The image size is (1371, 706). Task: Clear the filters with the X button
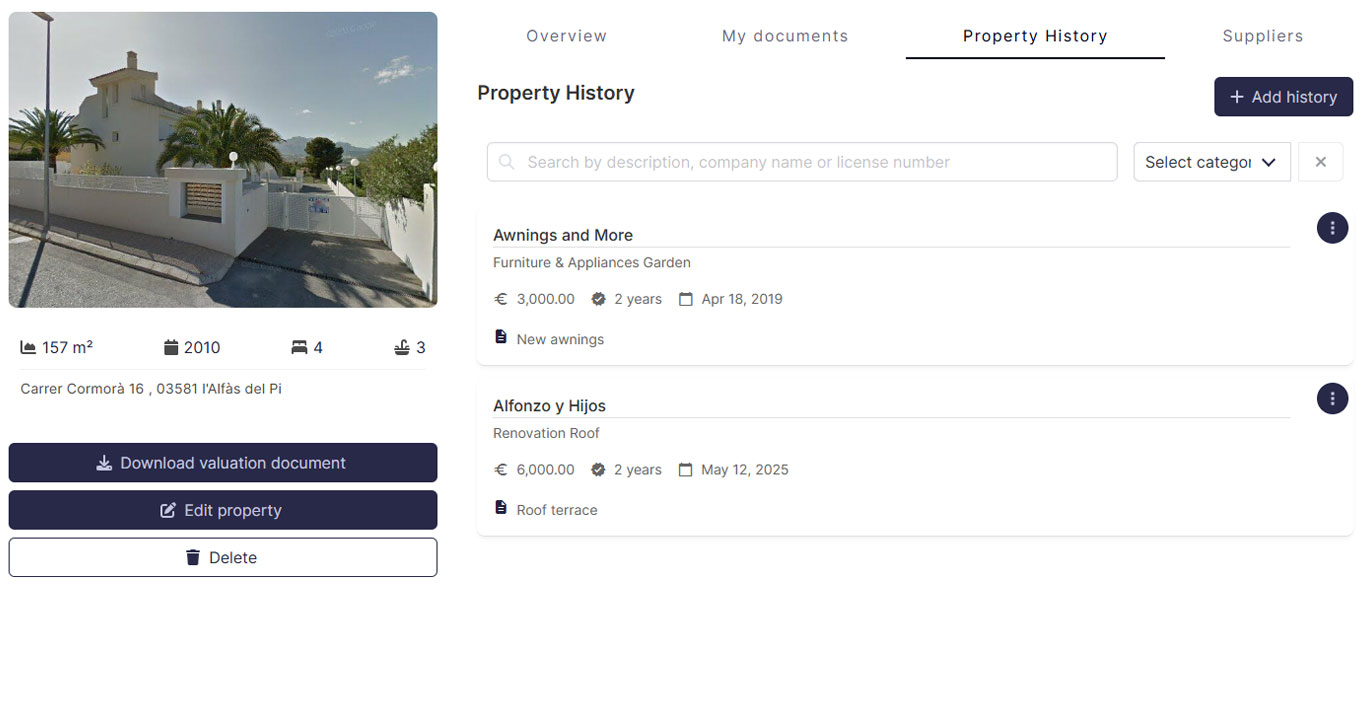(1320, 162)
